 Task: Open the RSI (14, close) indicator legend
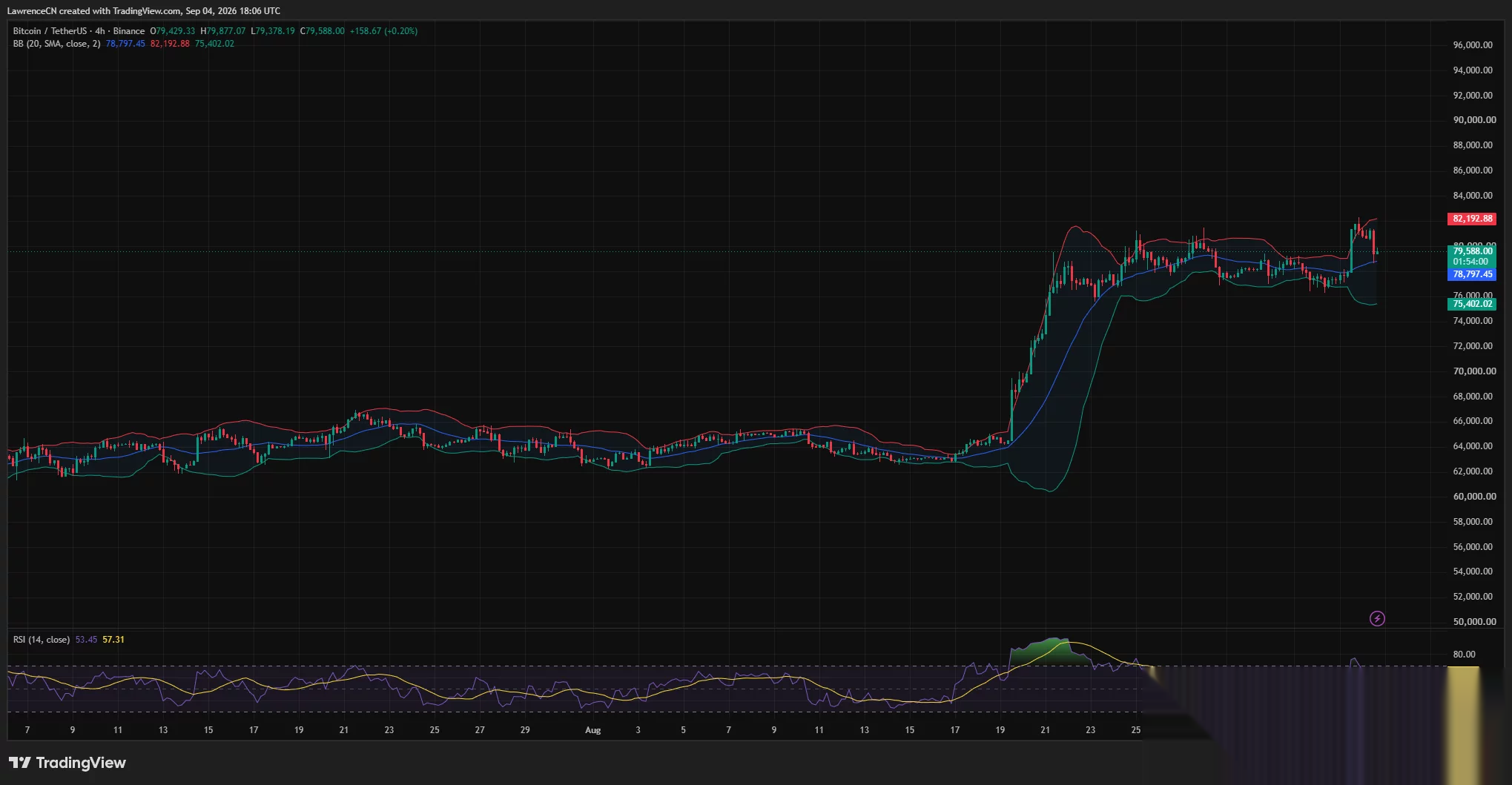coord(42,640)
